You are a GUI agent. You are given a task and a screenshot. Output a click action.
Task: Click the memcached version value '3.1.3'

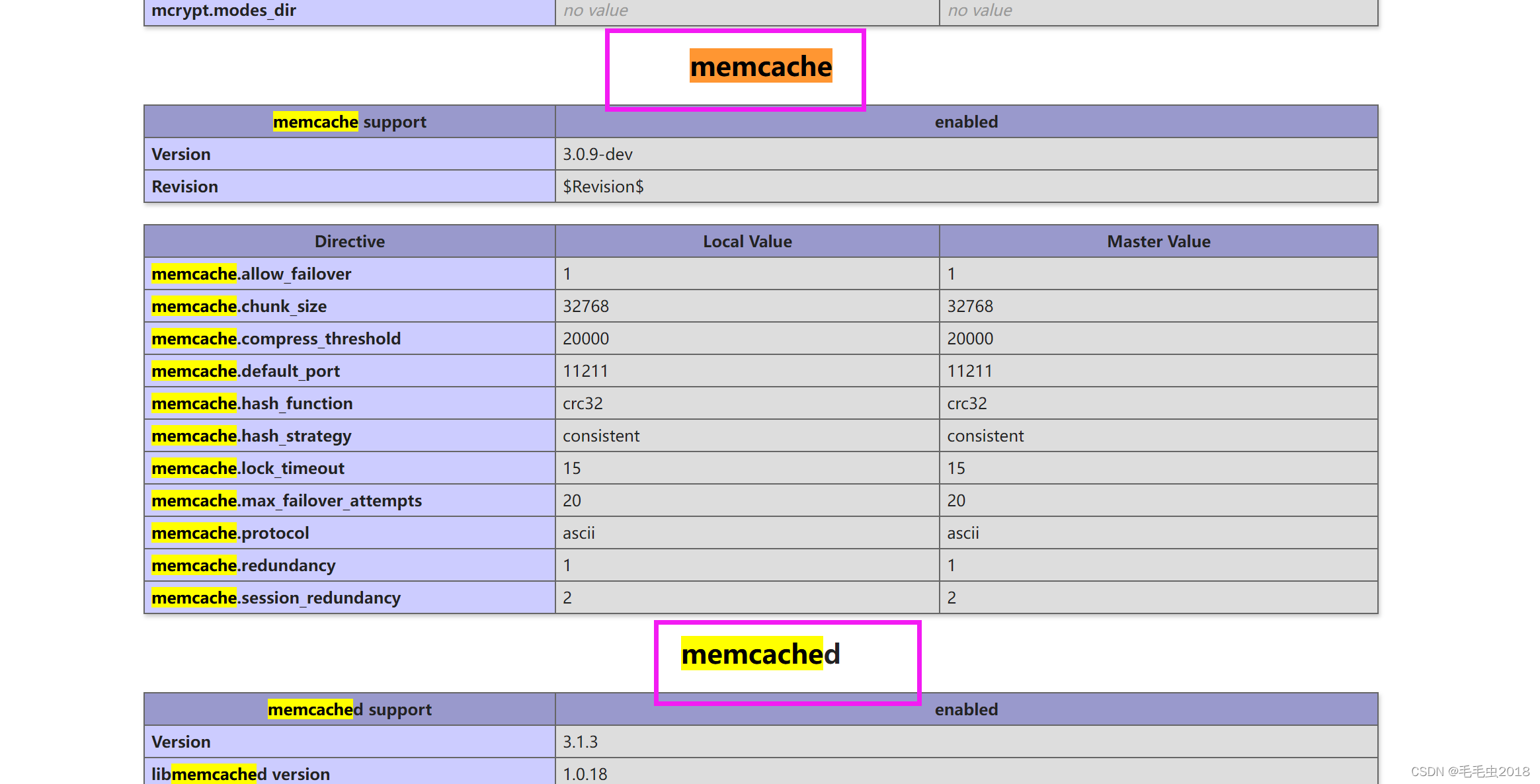[x=580, y=742]
